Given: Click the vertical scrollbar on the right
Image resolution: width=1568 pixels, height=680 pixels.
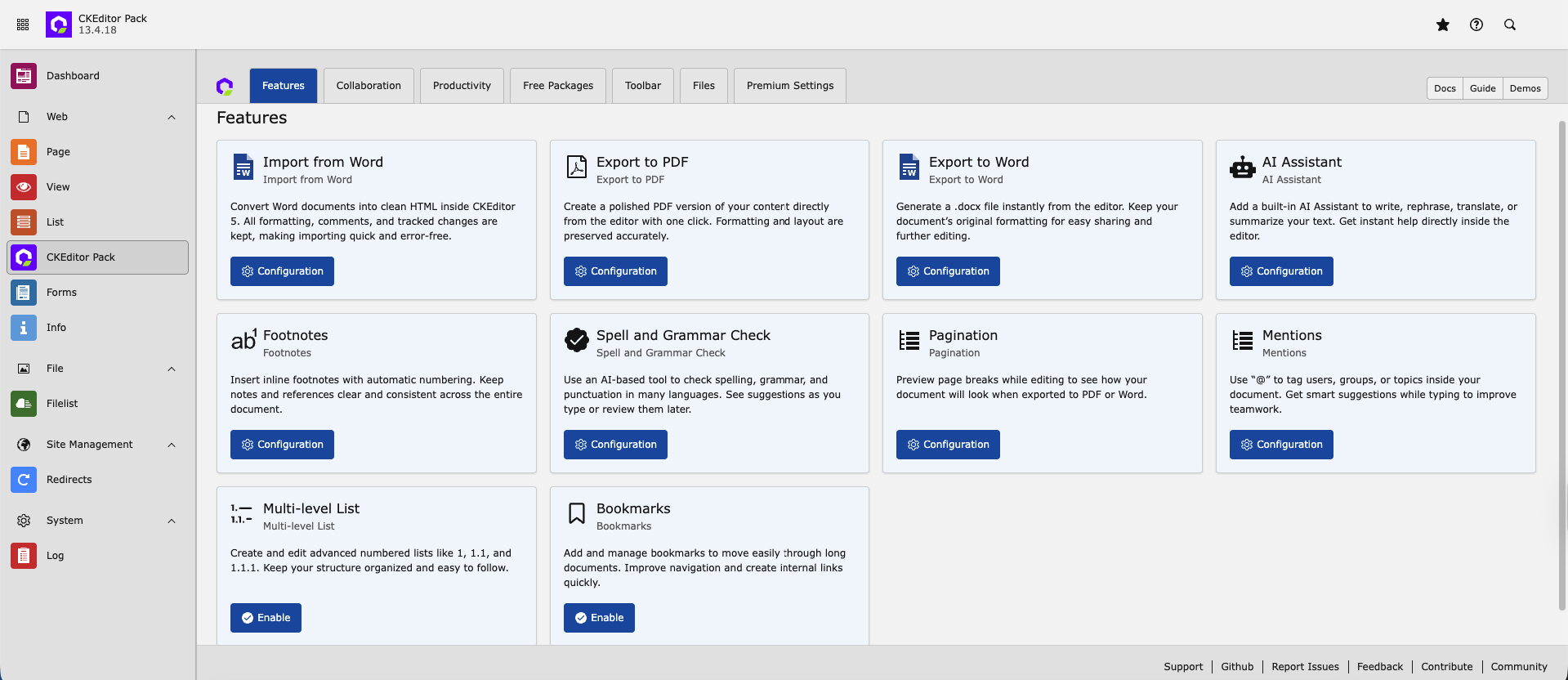Looking at the screenshot, I should 1561,364.
